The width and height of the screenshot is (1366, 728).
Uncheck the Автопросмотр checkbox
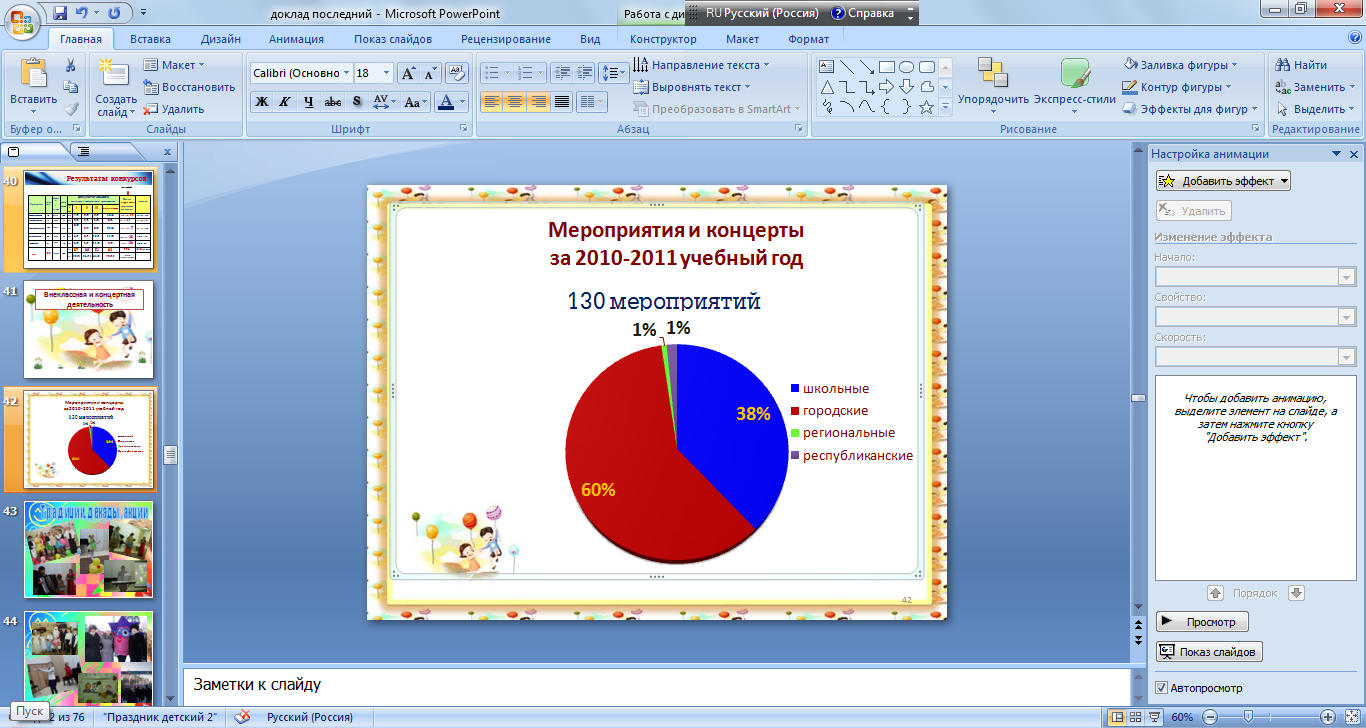[x=1161, y=688]
